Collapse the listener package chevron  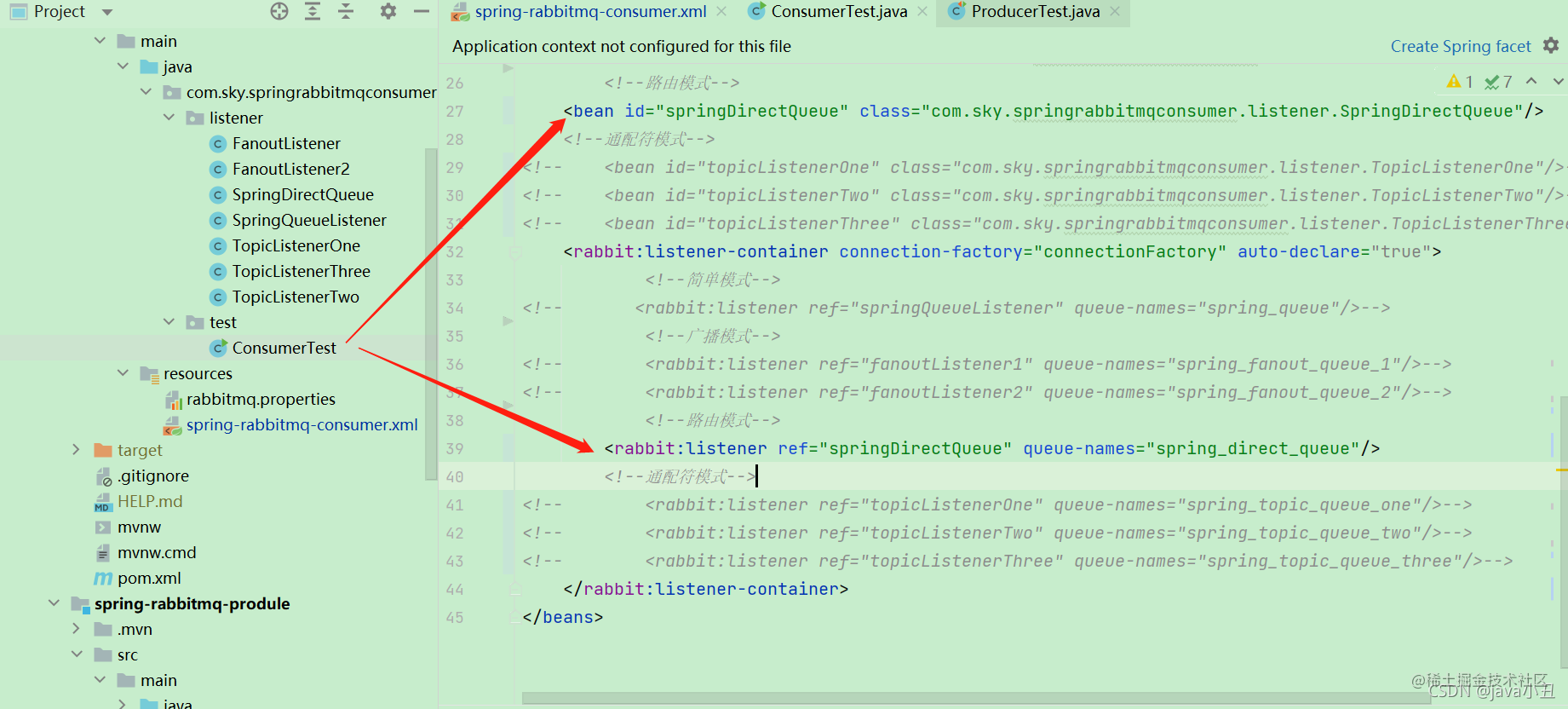click(x=169, y=118)
